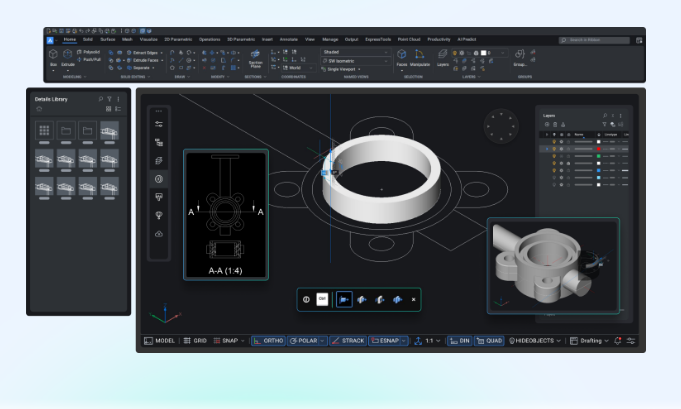Click the Linetype column header in Layers

coord(611,135)
